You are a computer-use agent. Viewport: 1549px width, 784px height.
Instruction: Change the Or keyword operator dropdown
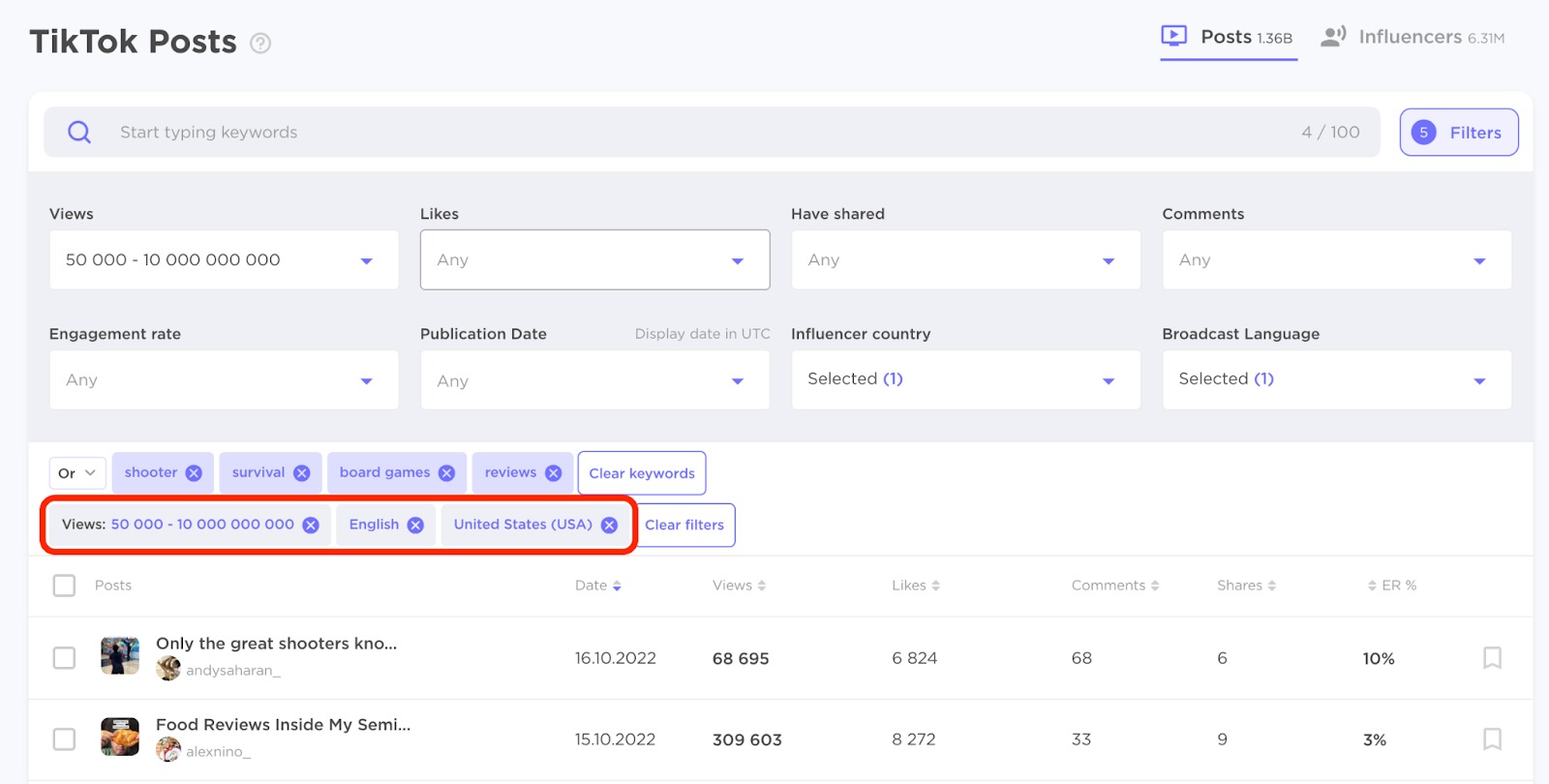point(77,473)
